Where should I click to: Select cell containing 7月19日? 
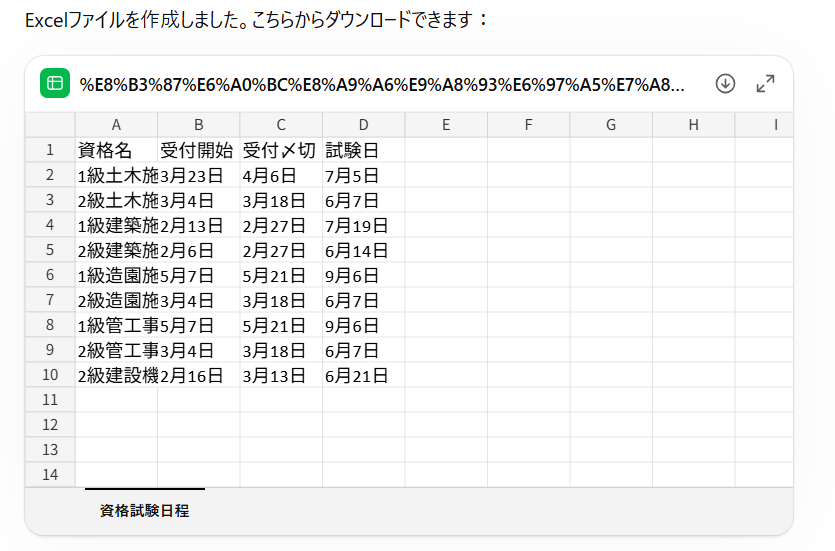tap(363, 225)
